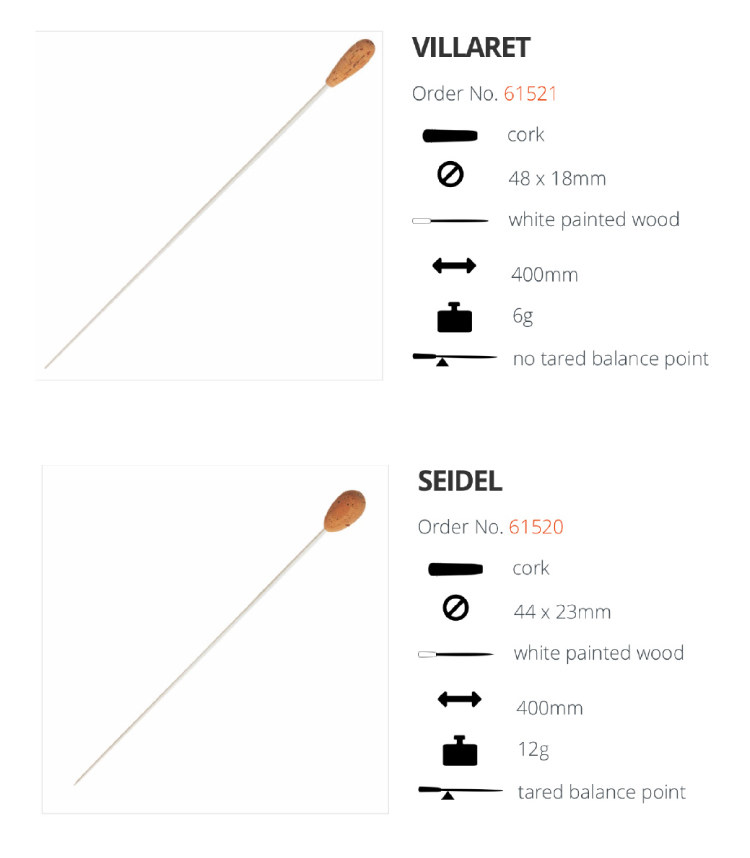Select the 'no tared balance point' text
The image size is (750, 858).
tap(610, 358)
